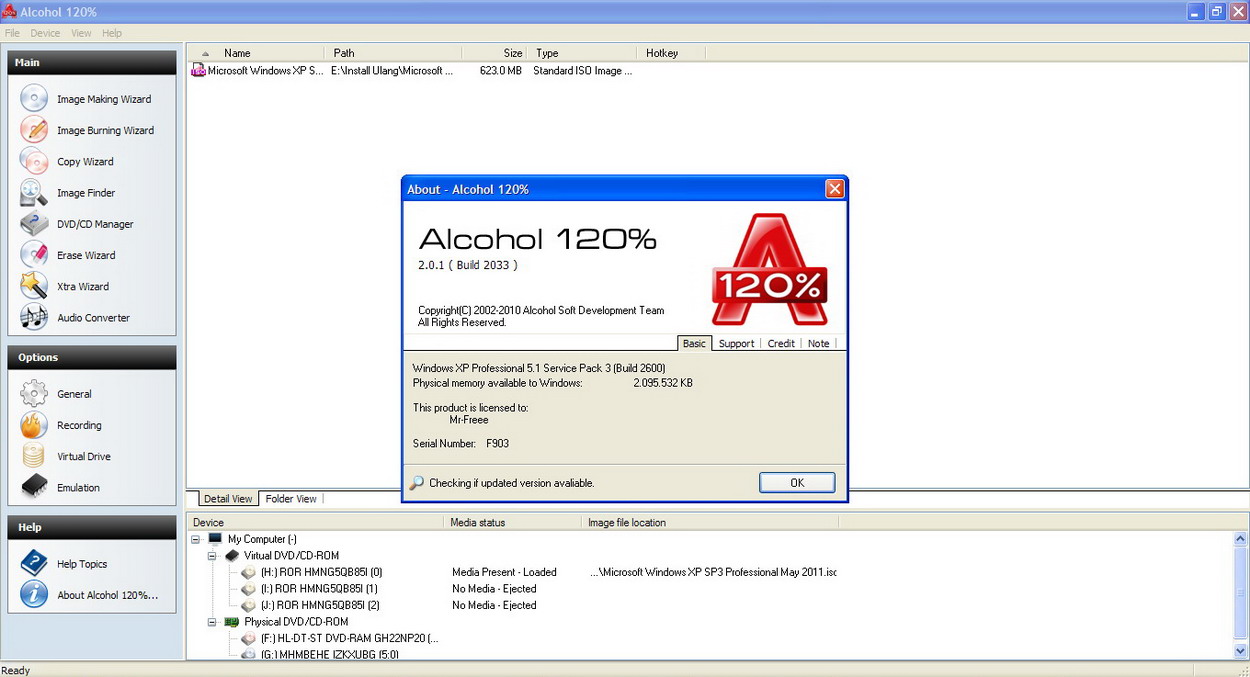Click Alcohol 120% logo in About dialog

point(770,270)
